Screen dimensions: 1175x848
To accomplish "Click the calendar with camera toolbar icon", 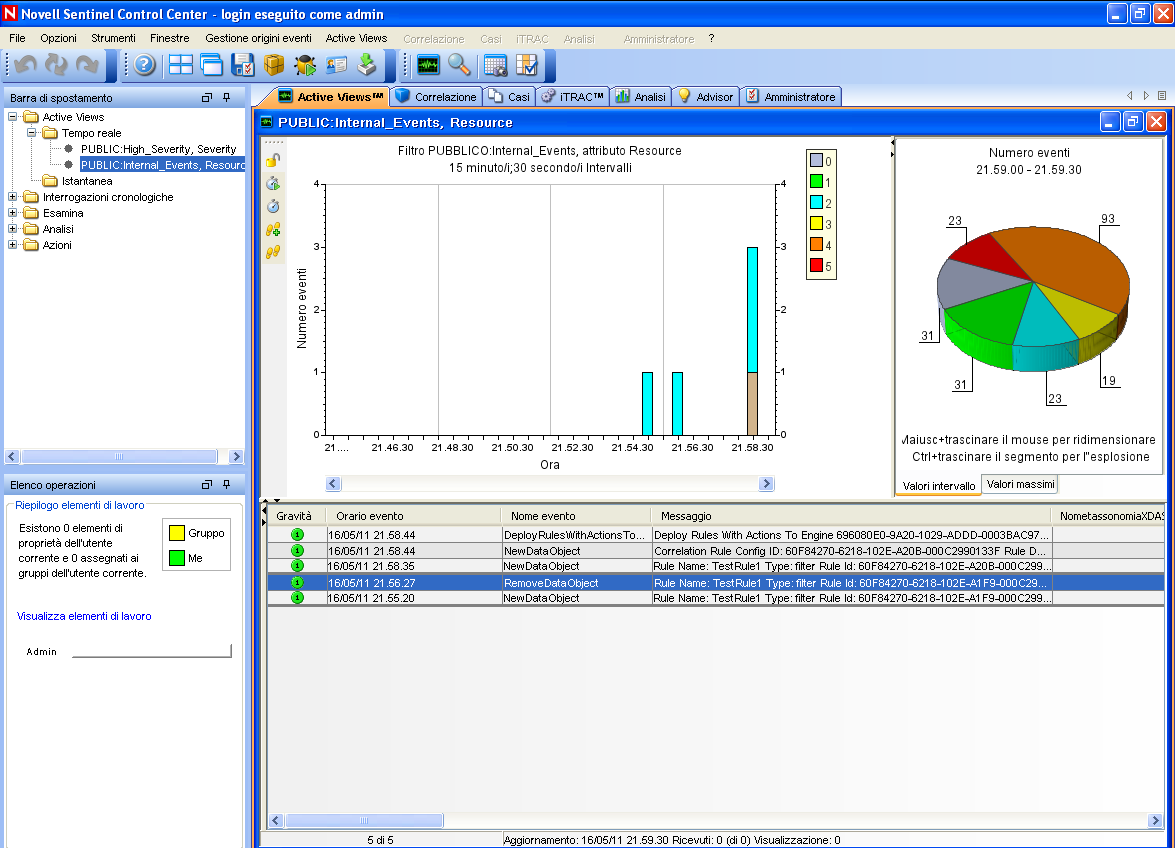I will tap(495, 66).
